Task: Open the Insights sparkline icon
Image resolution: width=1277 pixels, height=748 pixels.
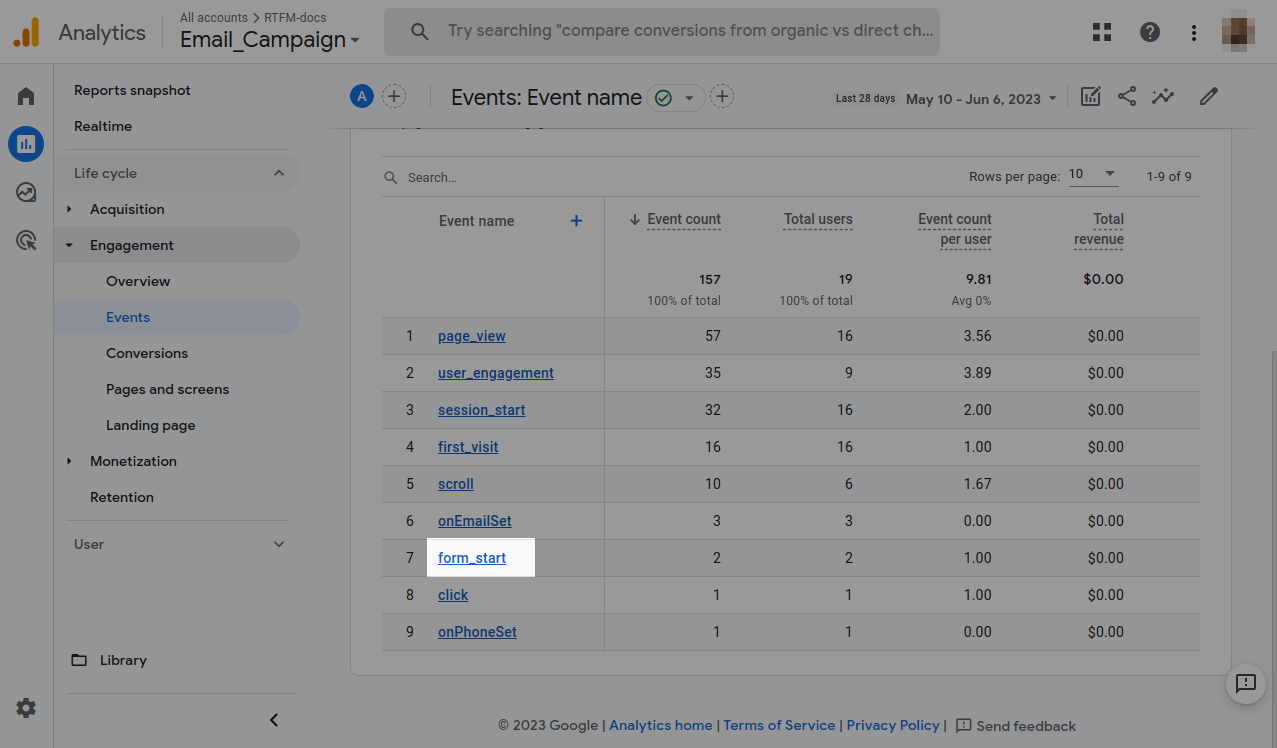Action: click(x=1163, y=97)
